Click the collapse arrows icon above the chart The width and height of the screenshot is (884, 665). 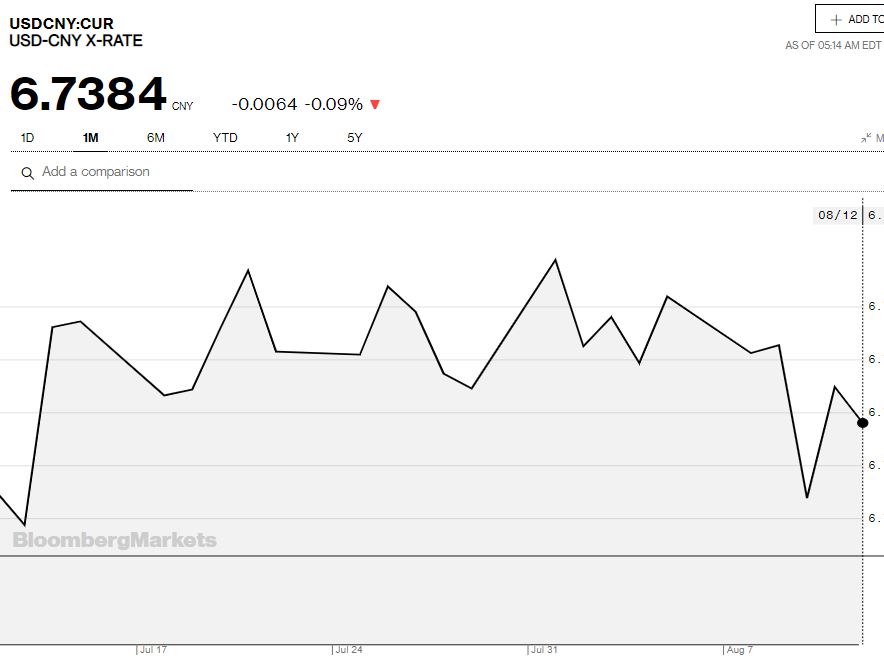tap(866, 138)
